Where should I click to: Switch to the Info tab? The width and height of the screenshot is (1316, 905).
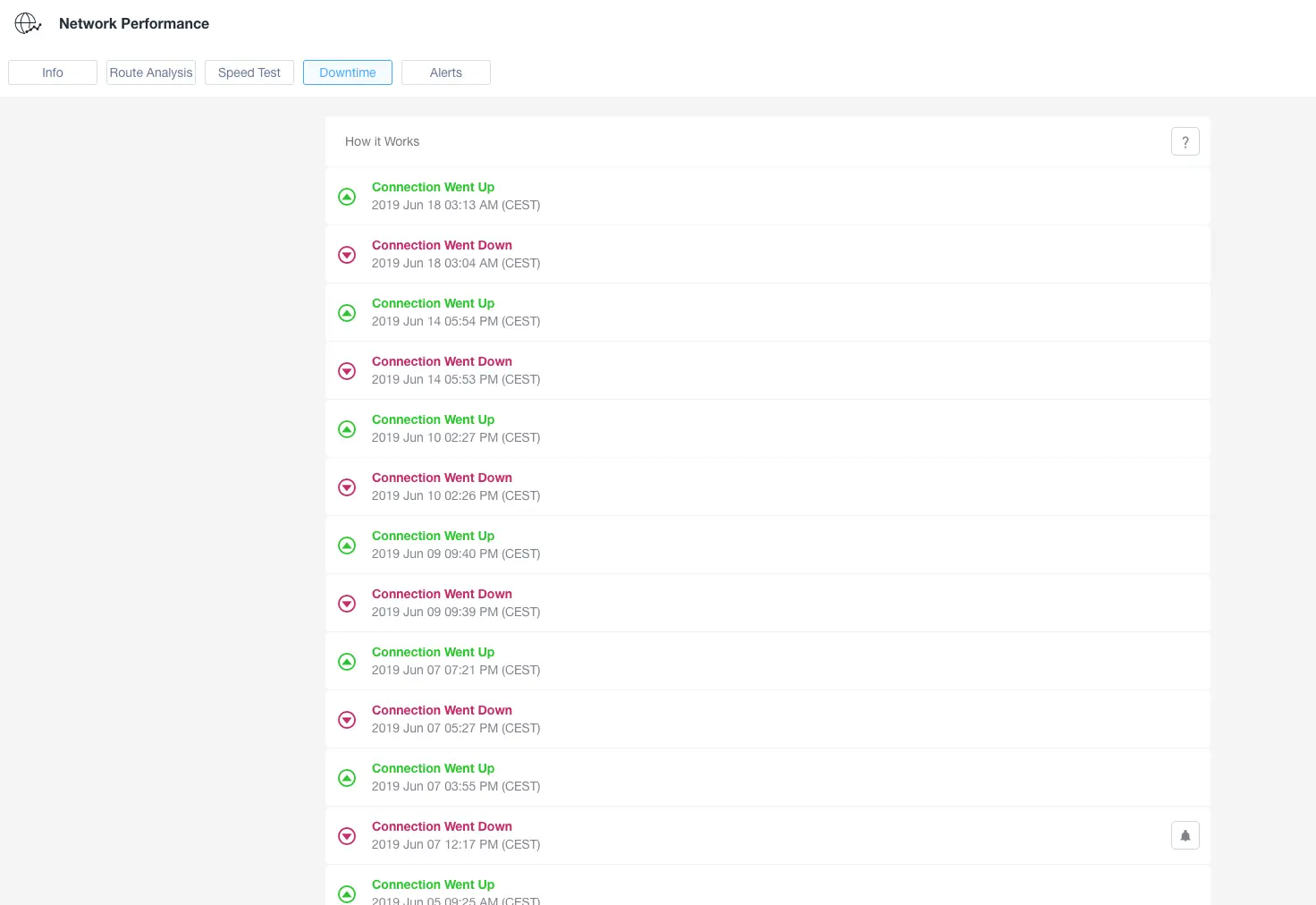53,72
